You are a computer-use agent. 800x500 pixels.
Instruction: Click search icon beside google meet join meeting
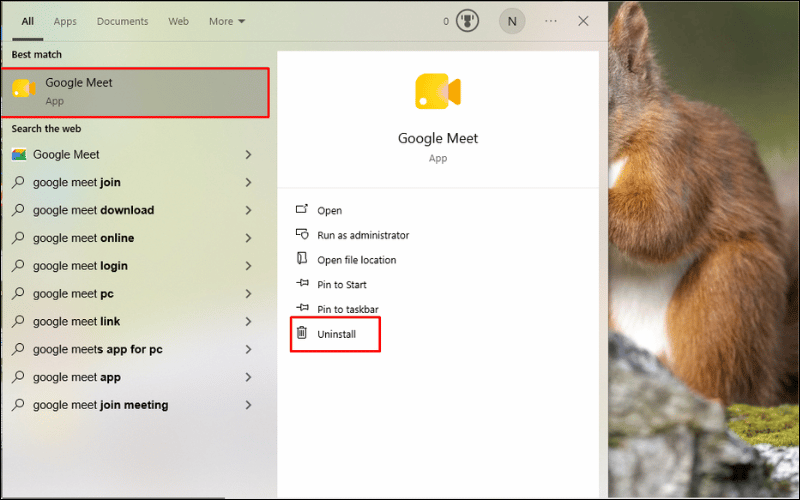[x=18, y=404]
